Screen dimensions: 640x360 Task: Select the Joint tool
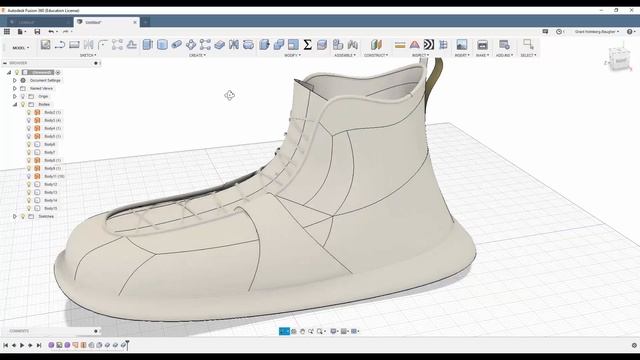[x=353, y=44]
